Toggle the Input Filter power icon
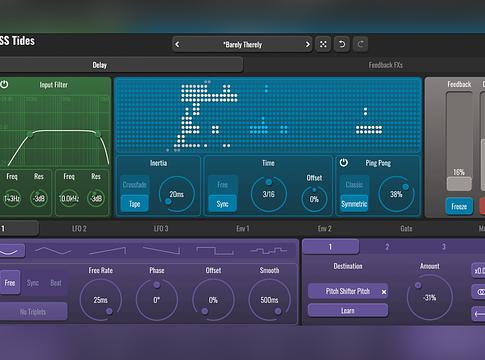485x360 pixels. pyautogui.click(x=4, y=84)
